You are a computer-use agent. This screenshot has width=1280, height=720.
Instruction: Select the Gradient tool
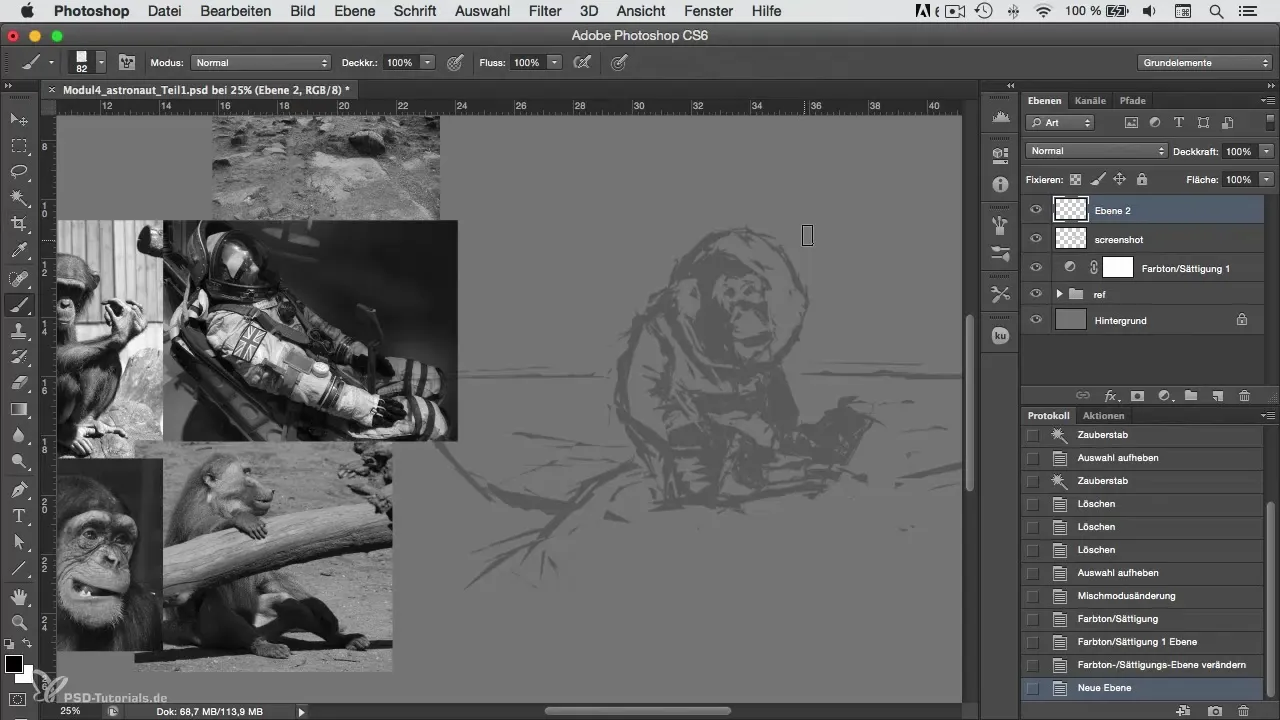click(x=18, y=409)
